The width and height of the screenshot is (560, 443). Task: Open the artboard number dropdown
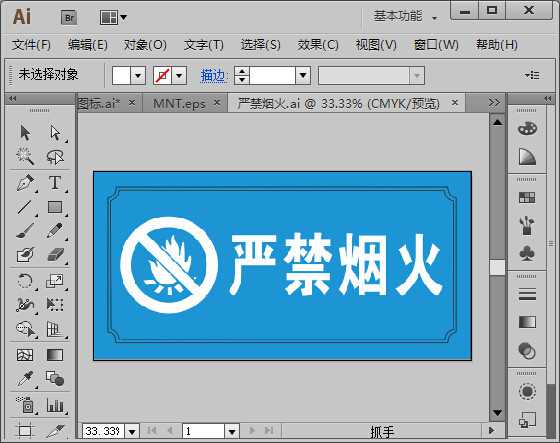click(x=232, y=432)
